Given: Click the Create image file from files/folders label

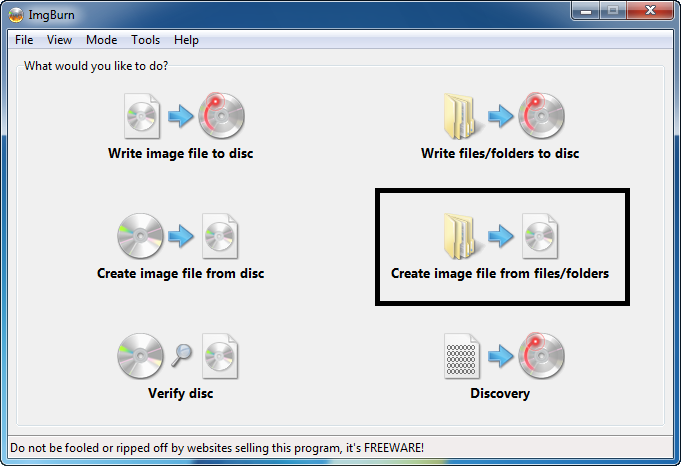Looking at the screenshot, I should tap(500, 274).
